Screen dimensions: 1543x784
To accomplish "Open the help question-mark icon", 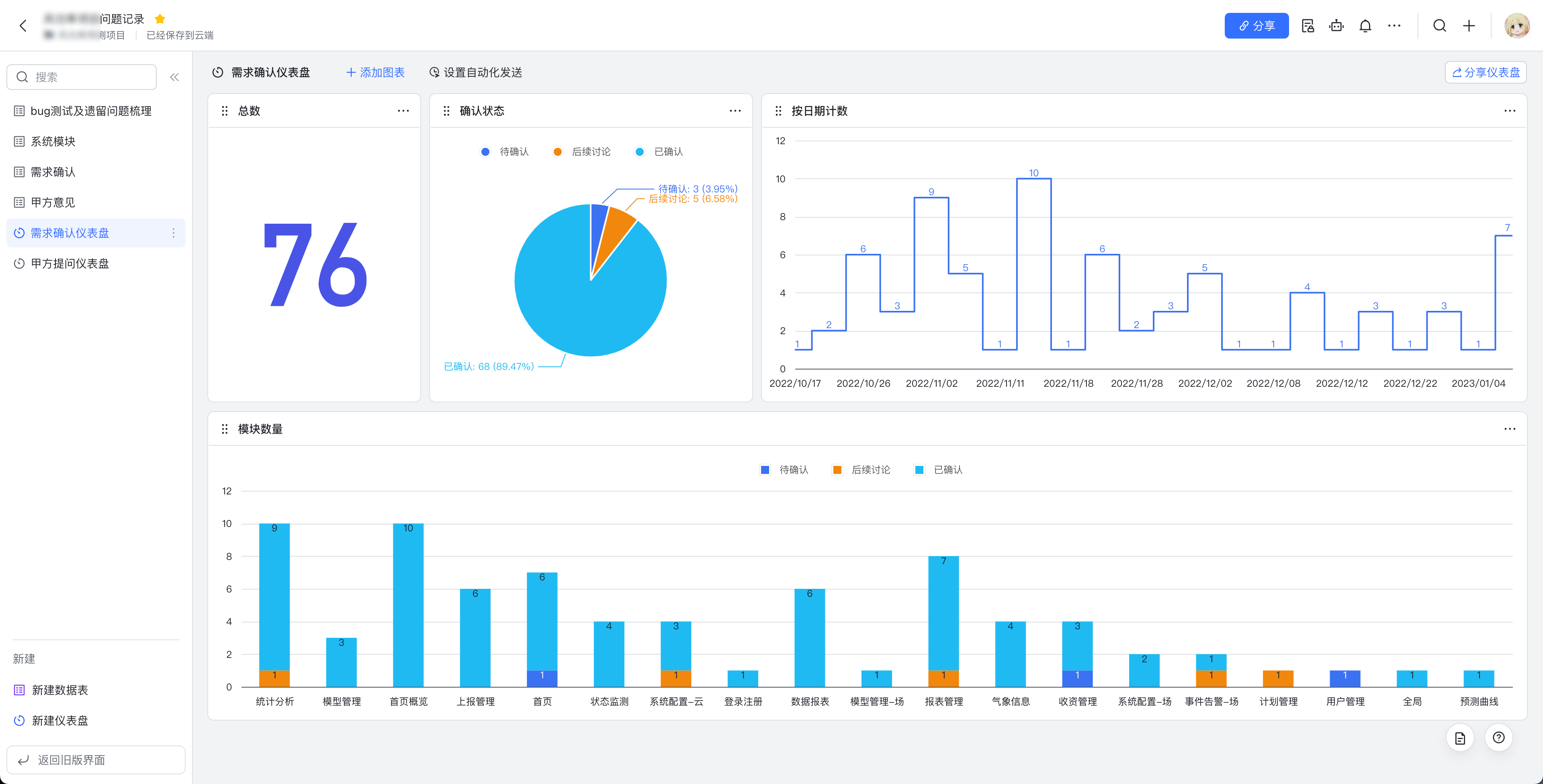I will (x=1498, y=737).
